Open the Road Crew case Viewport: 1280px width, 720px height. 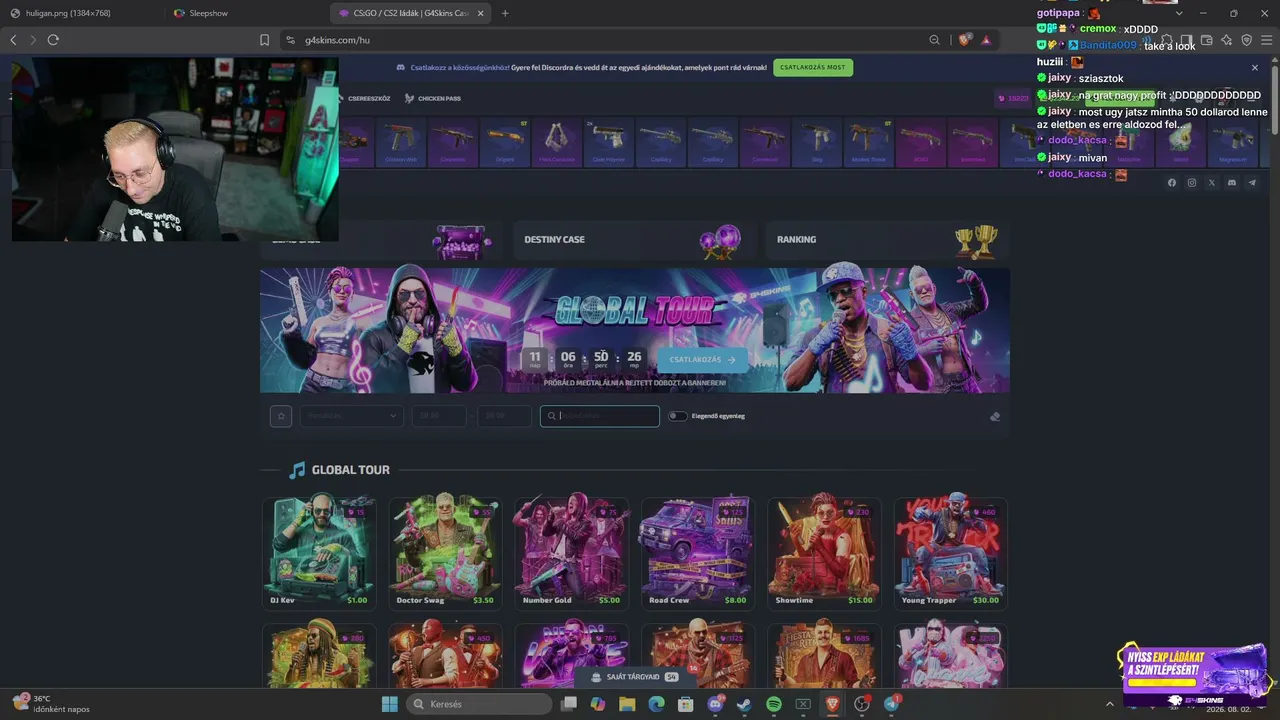pyautogui.click(x=697, y=552)
